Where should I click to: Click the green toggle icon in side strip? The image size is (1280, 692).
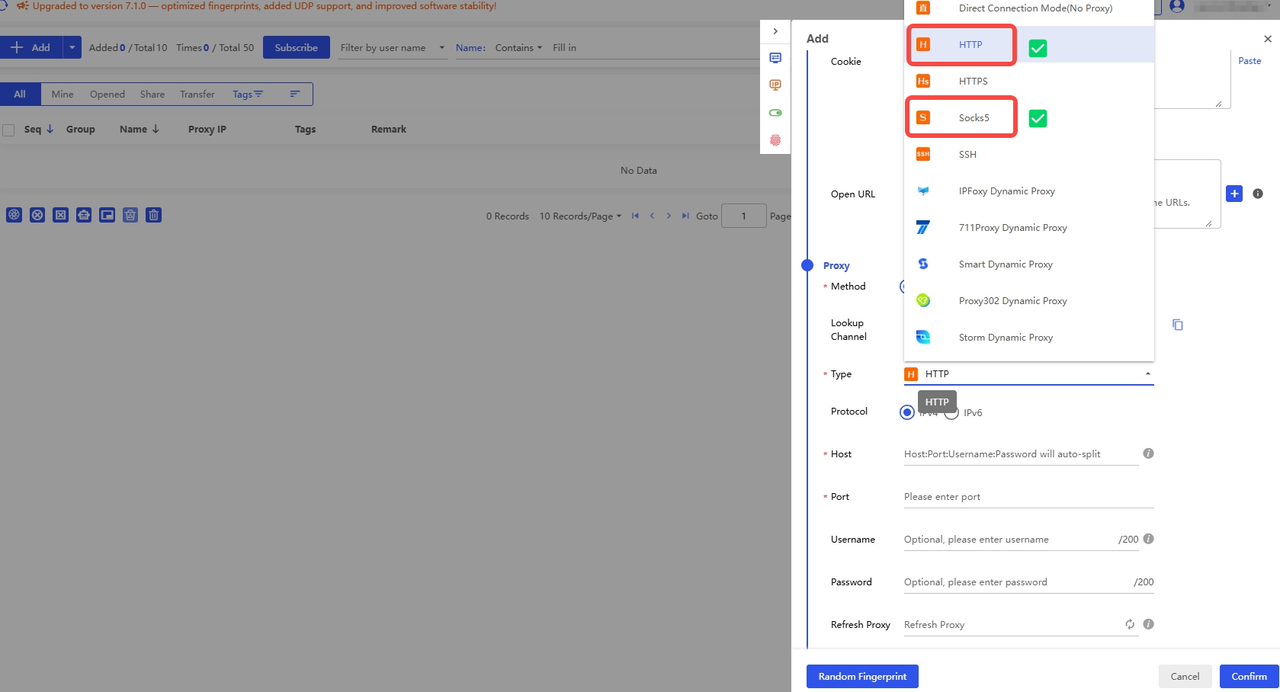(x=775, y=113)
